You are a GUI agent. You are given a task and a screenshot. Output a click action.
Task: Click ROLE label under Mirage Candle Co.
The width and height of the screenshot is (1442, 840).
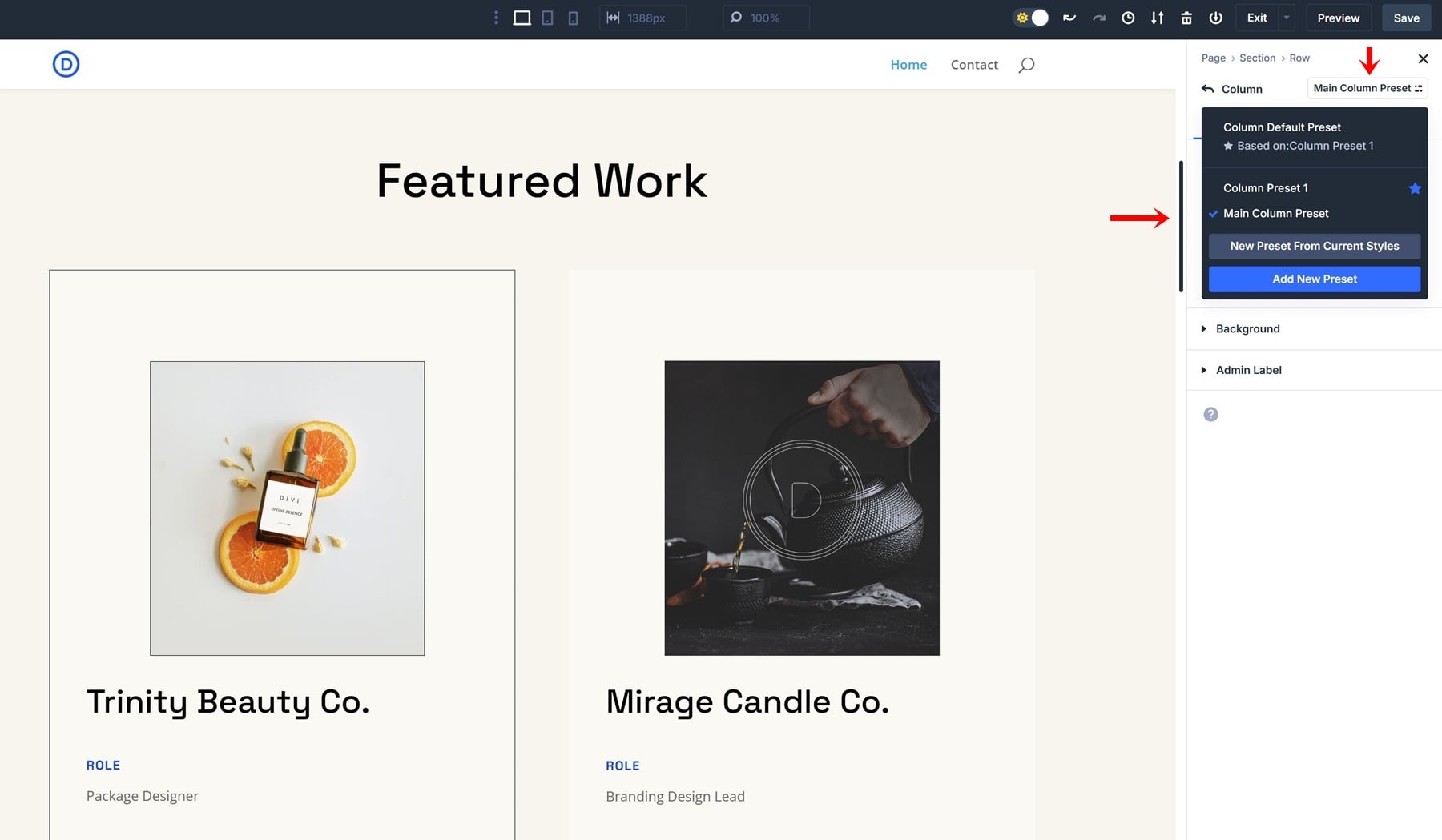point(622,766)
